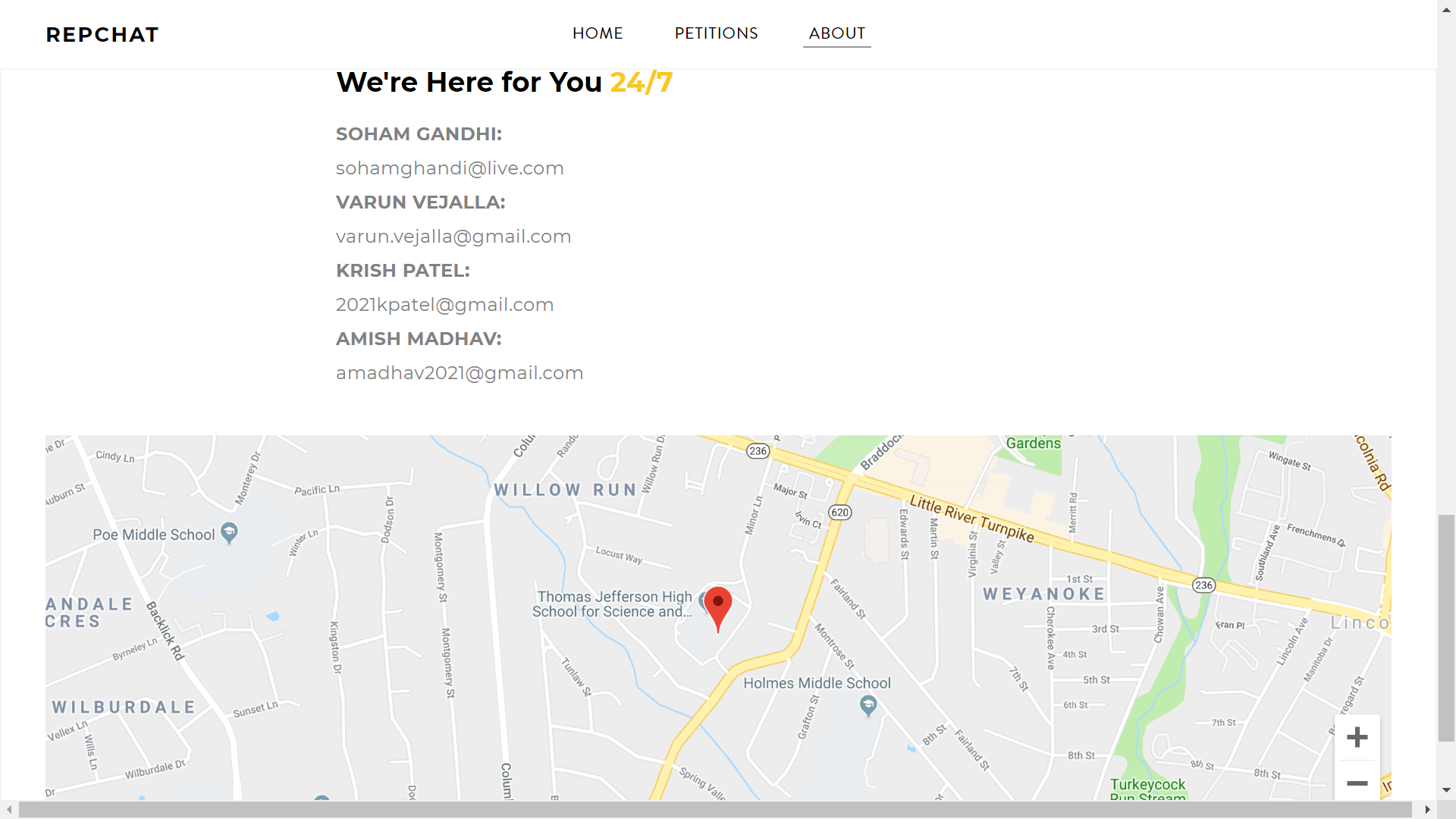The height and width of the screenshot is (819, 1456).
Task: Click the route 620 road shield
Action: (839, 513)
